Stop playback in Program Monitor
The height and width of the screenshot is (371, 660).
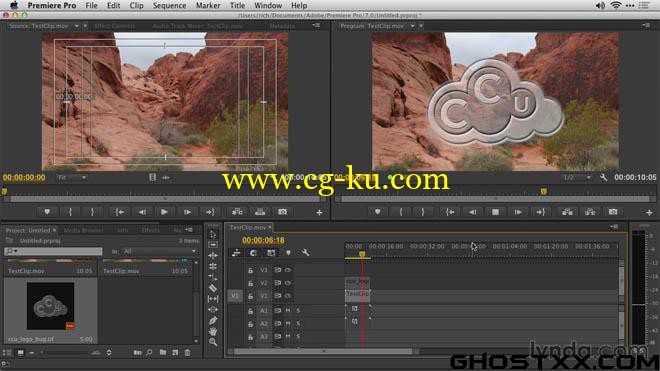pyautogui.click(x=495, y=212)
